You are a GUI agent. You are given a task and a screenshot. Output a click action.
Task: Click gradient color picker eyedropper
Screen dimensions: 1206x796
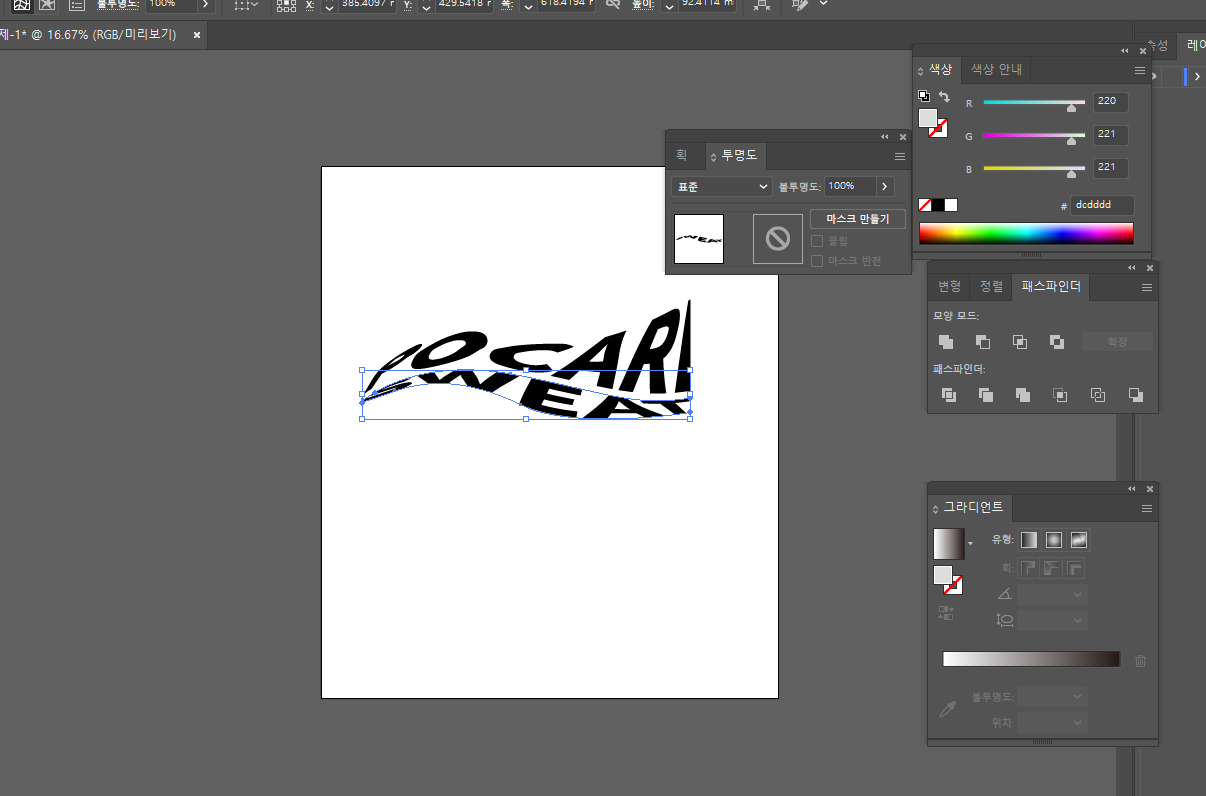point(946,709)
